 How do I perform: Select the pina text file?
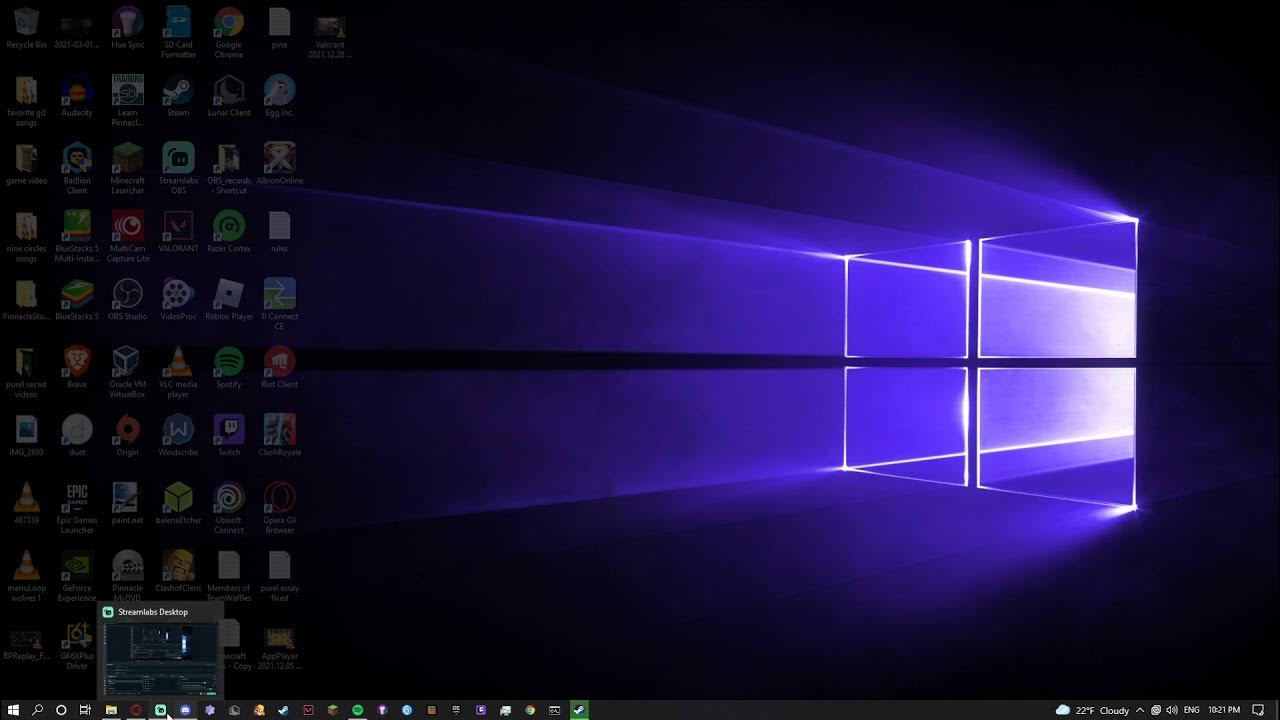pos(279,29)
